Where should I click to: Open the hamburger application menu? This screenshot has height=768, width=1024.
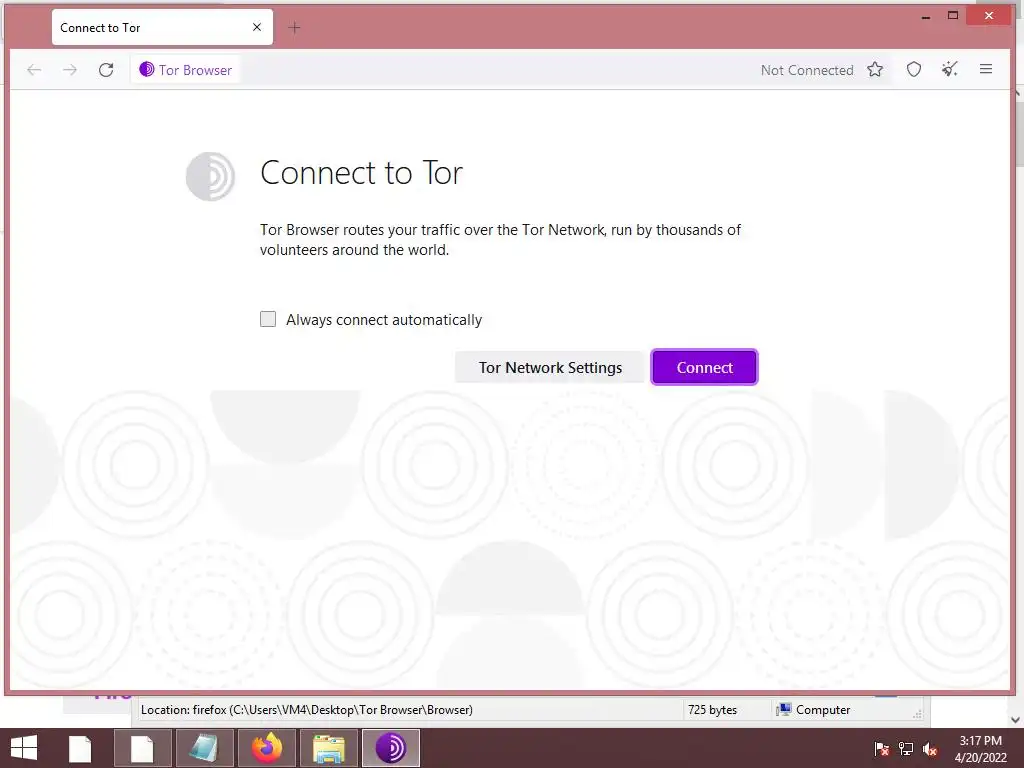pos(986,69)
